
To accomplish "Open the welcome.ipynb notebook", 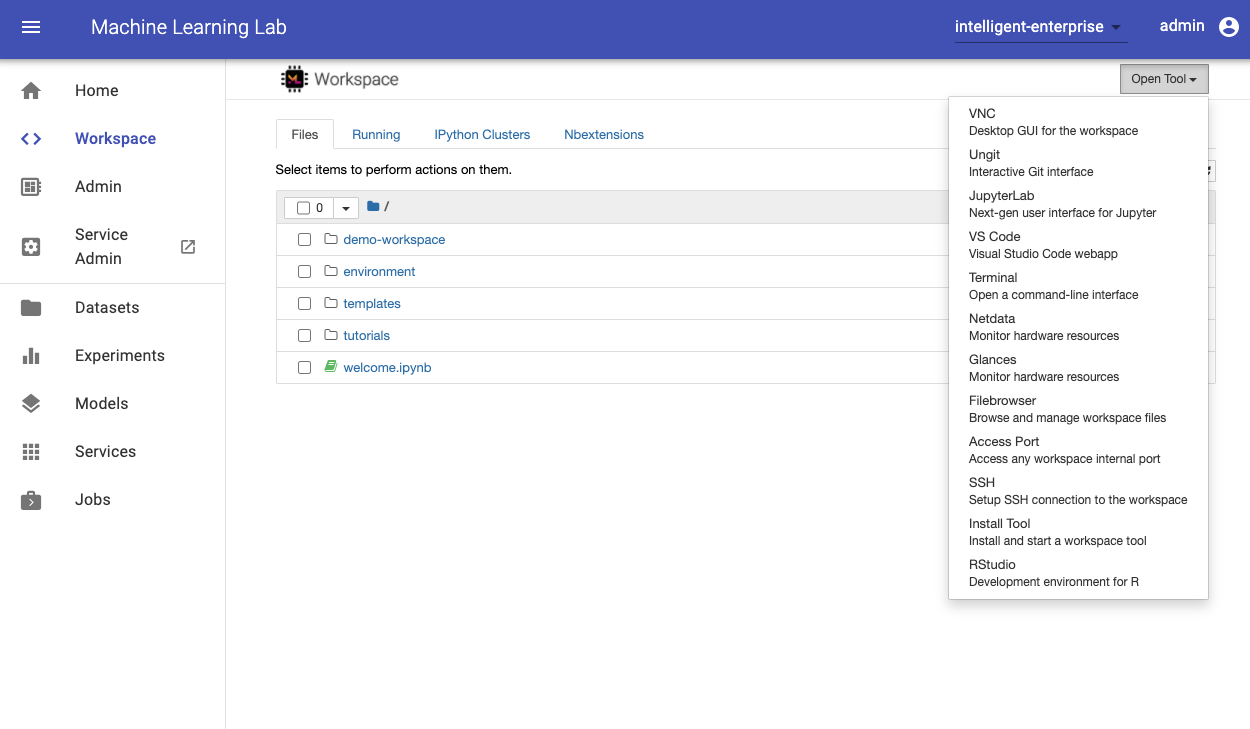I will point(387,368).
